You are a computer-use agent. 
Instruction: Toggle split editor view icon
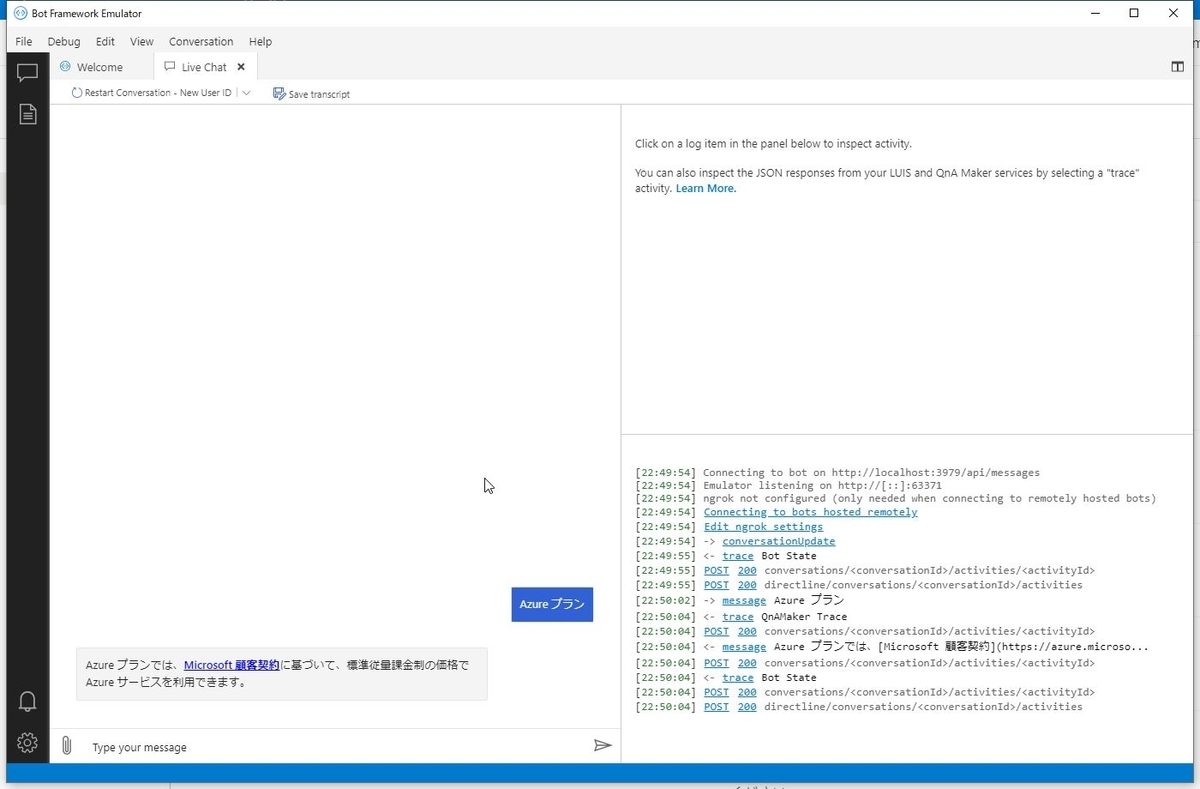1177,67
